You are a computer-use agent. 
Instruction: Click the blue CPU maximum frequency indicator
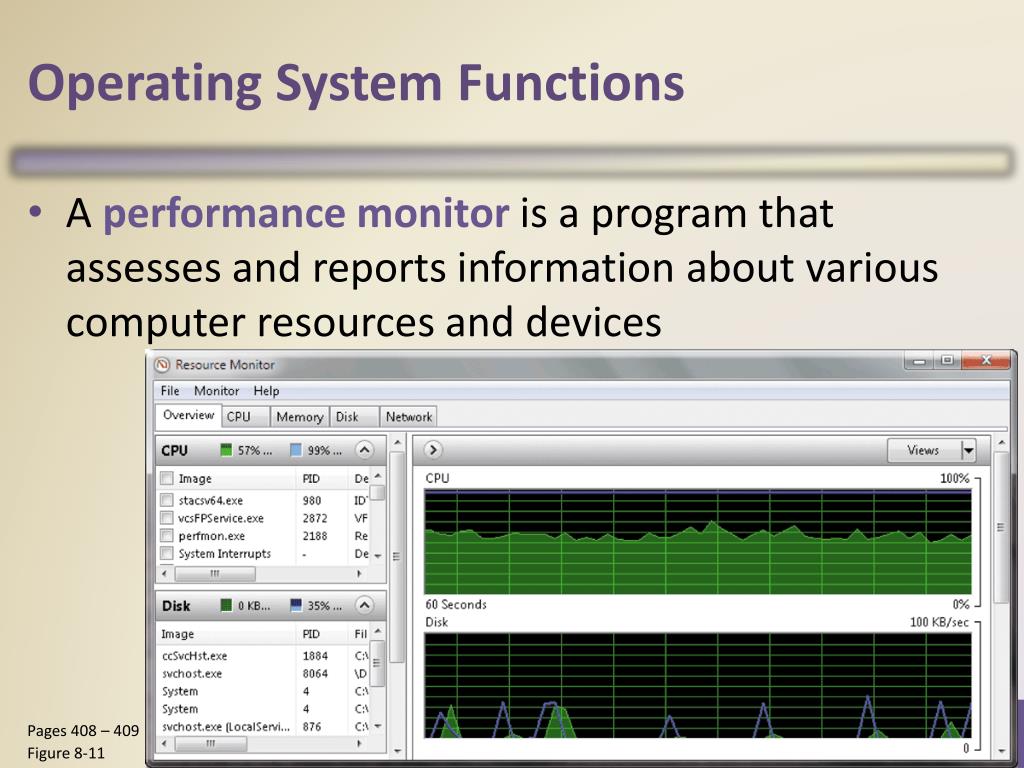(296, 450)
